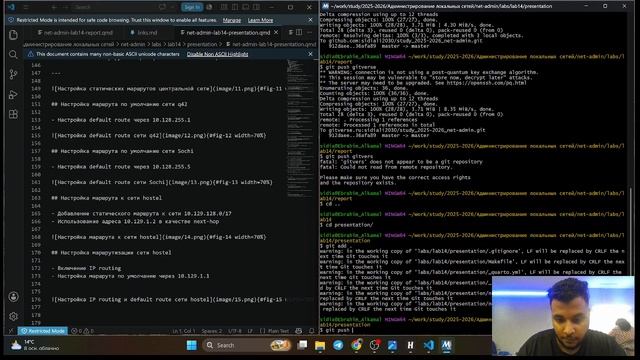Open the Manage gear in activity bar
This screenshot has height=360, width=640.
[x=13, y=316]
